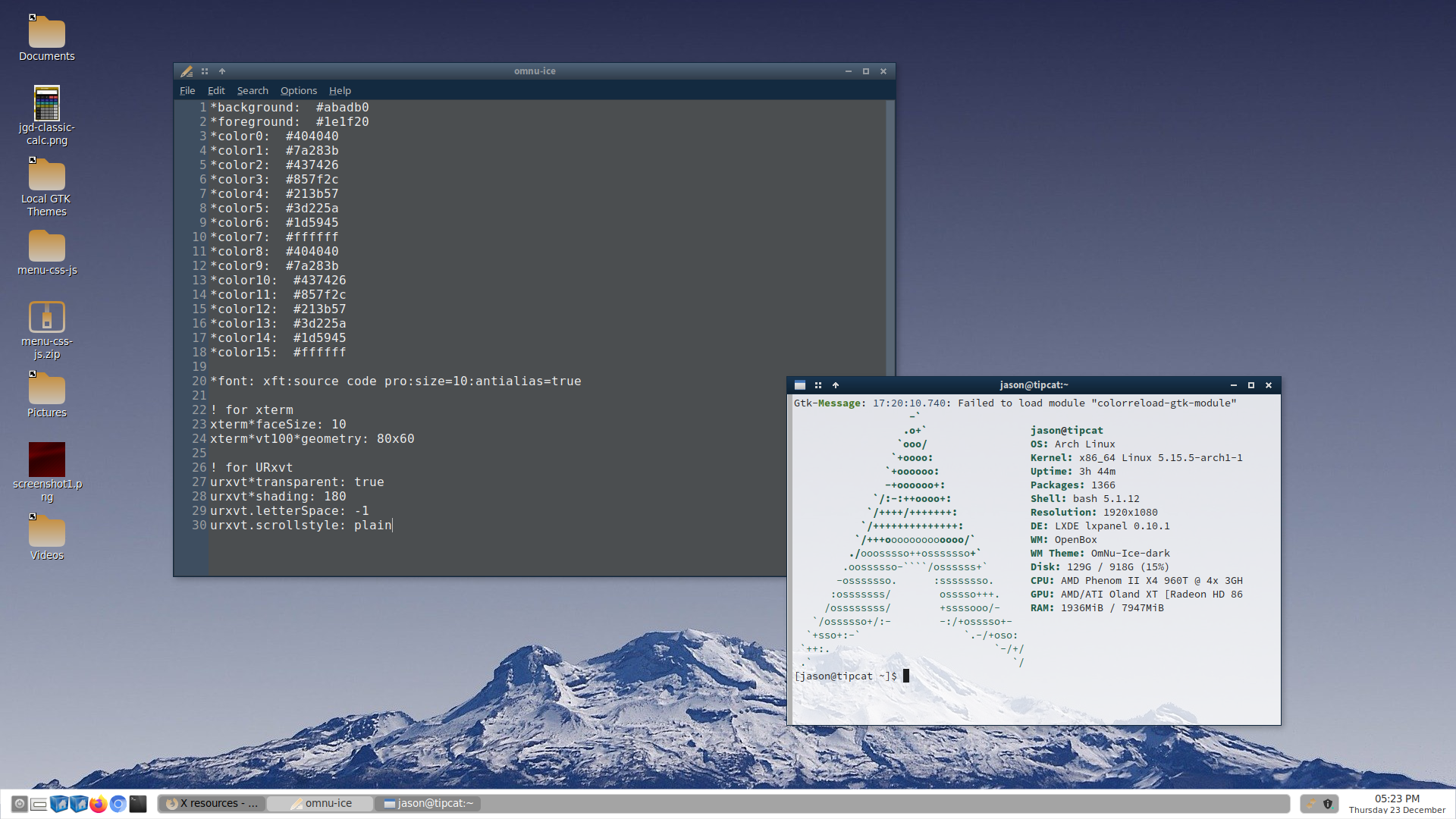Open the Local GTK Themes folder
This screenshot has height=819, width=1456.
[x=47, y=187]
